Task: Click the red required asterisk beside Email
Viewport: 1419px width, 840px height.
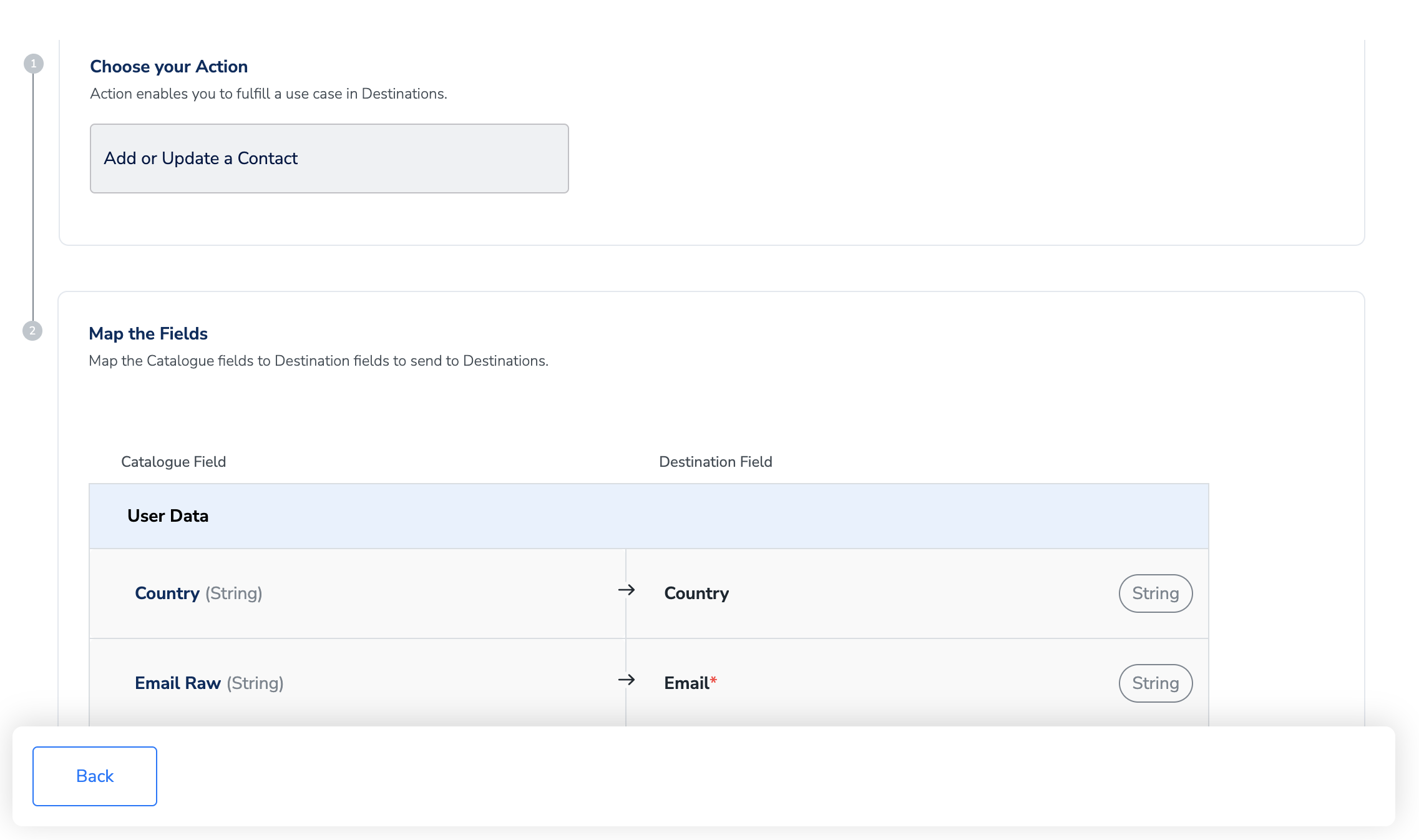Action: 713,680
